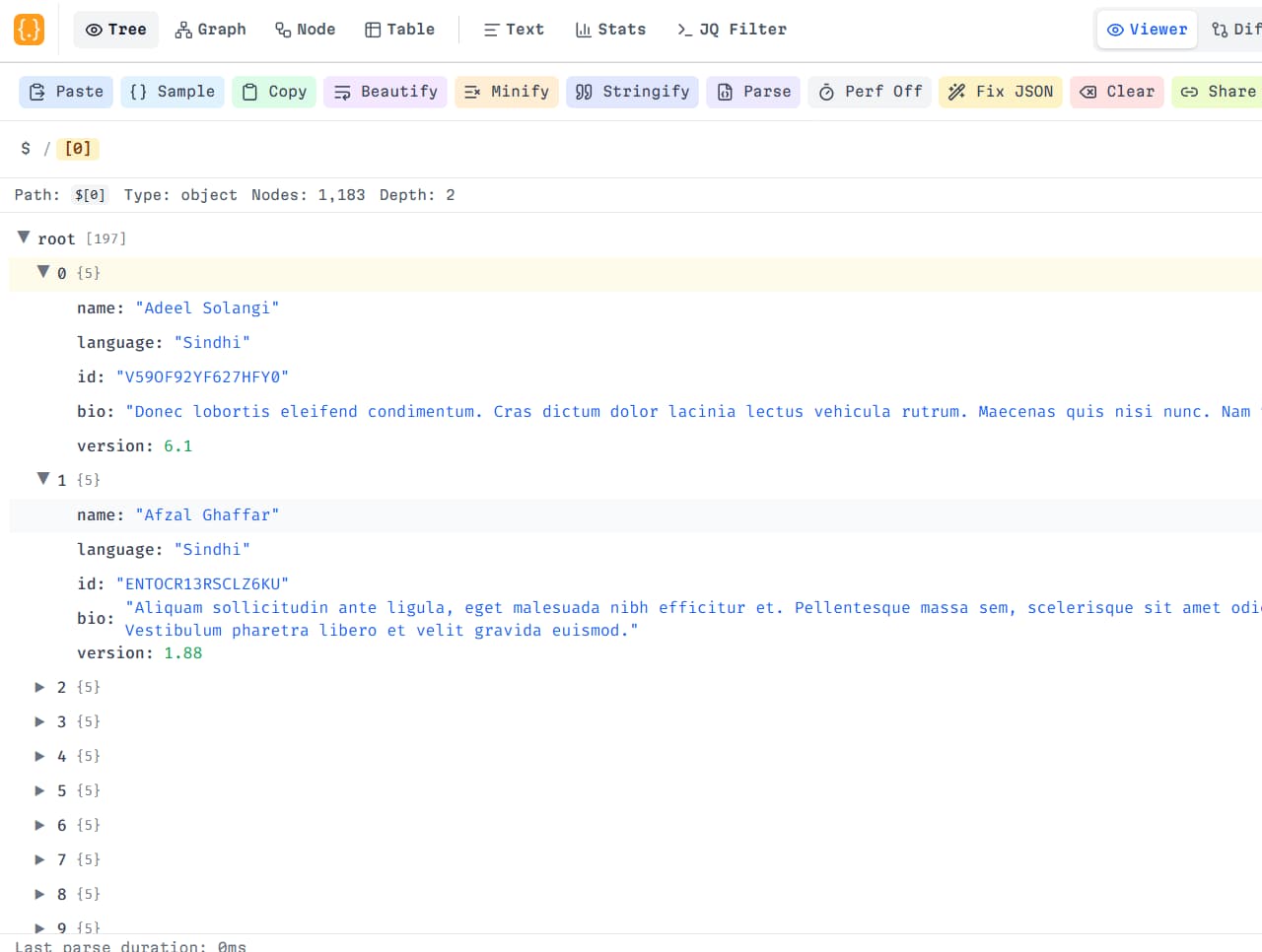Open the JQ Filter tab
1262x952 pixels.
coord(732,30)
